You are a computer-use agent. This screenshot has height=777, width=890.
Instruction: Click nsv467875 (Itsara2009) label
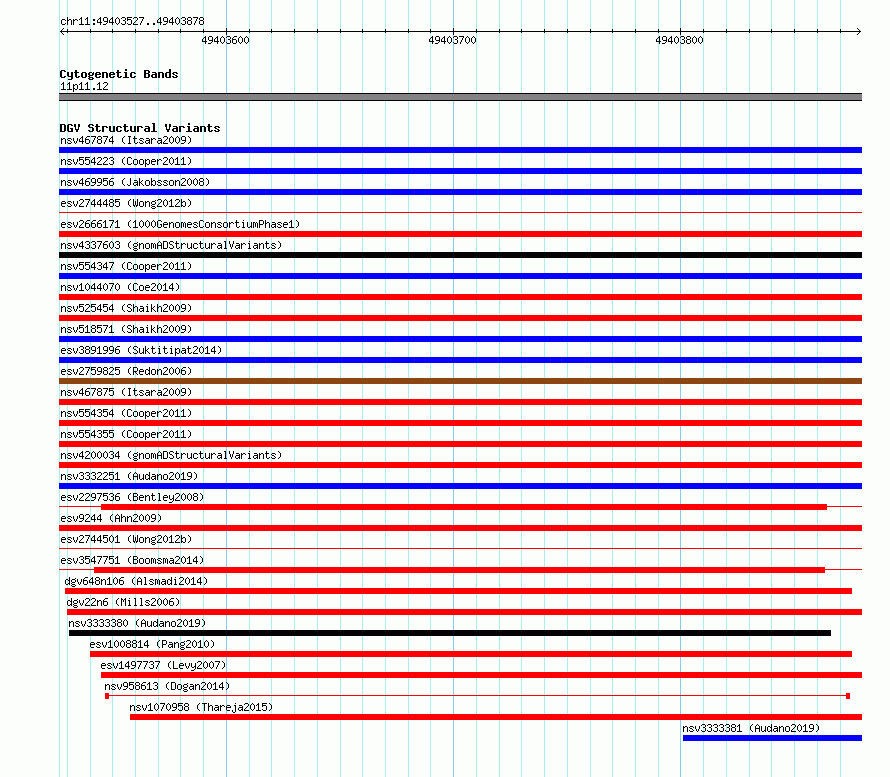coord(126,392)
